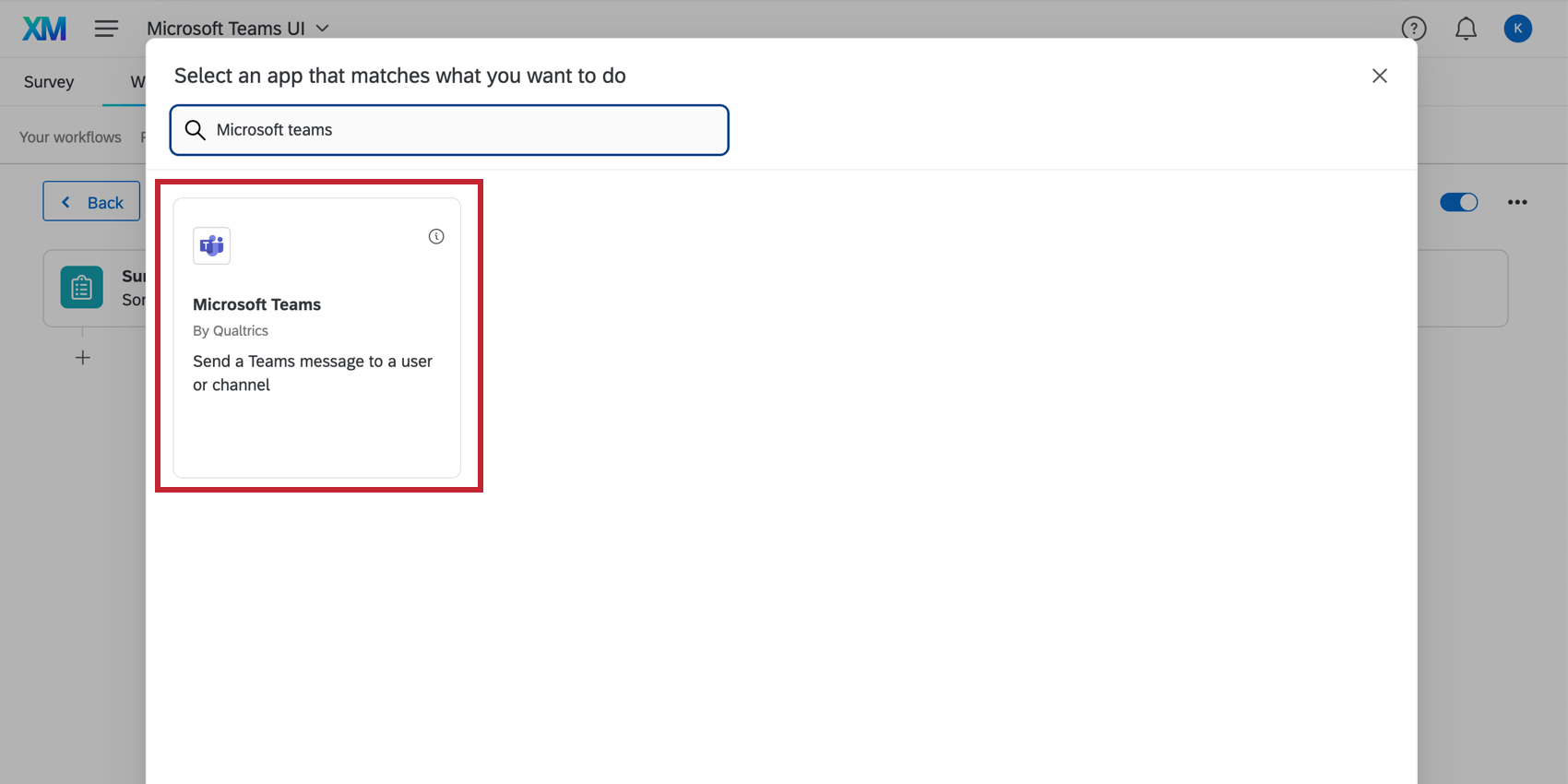1568x784 pixels.
Task: Open the K user account avatar
Action: [1517, 29]
